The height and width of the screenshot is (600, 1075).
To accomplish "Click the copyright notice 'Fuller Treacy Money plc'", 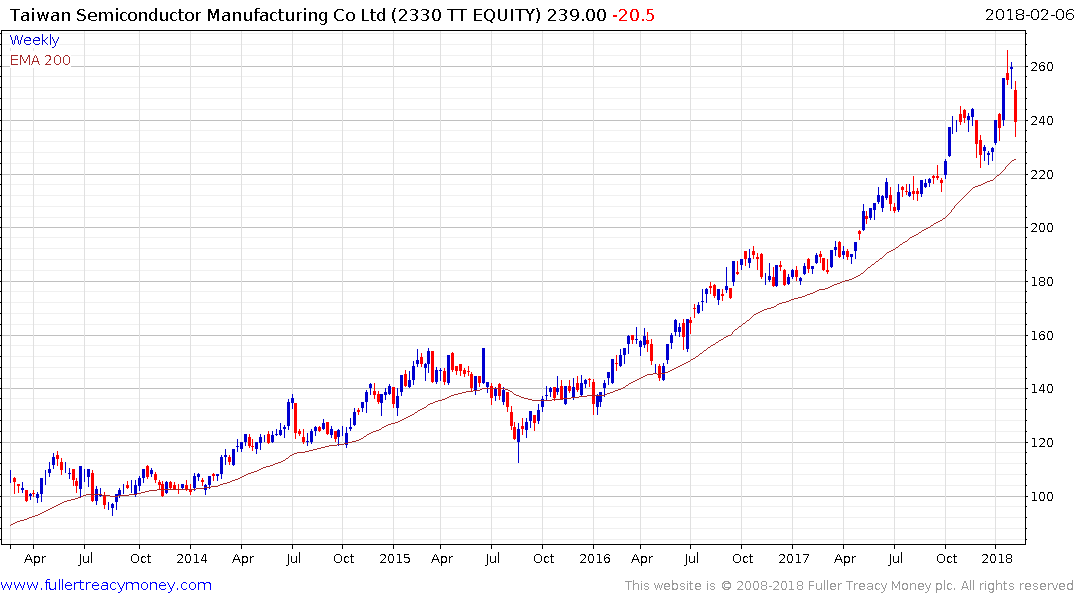I will tap(882, 586).
